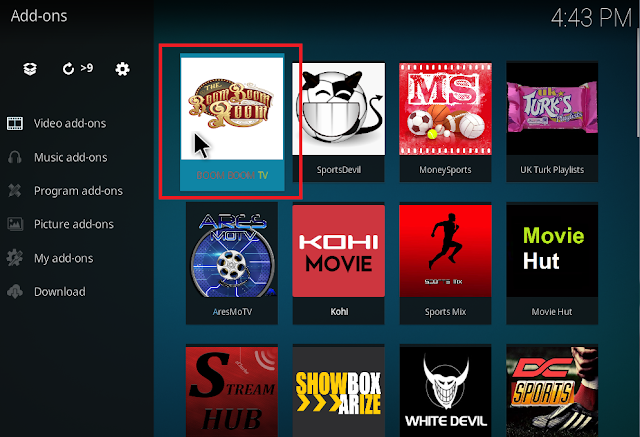This screenshot has width=640, height=437.
Task: Launch the SportsDevil soccer ball add-on
Action: pos(338,109)
